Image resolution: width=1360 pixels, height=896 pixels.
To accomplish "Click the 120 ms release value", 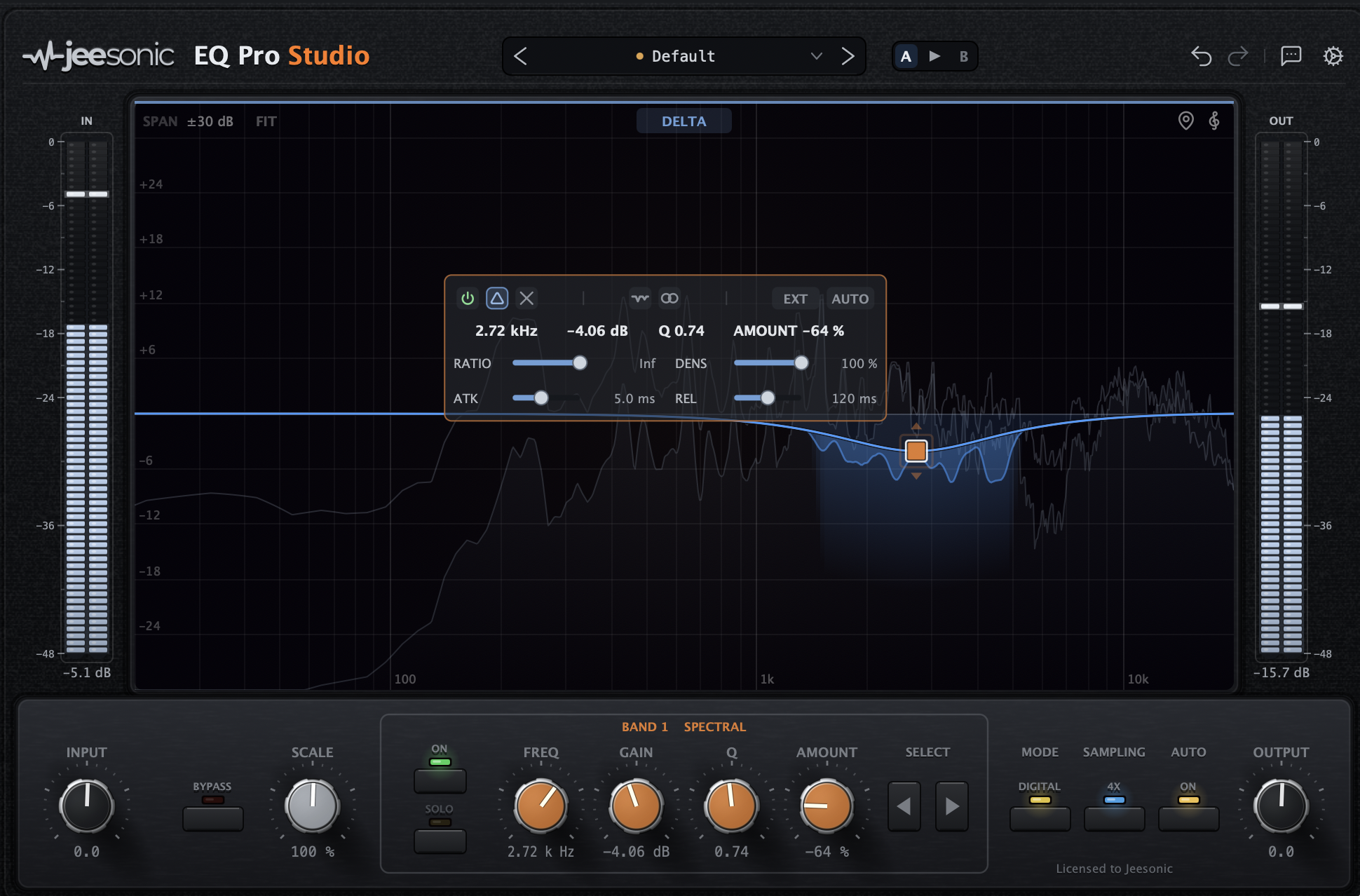I will point(854,398).
